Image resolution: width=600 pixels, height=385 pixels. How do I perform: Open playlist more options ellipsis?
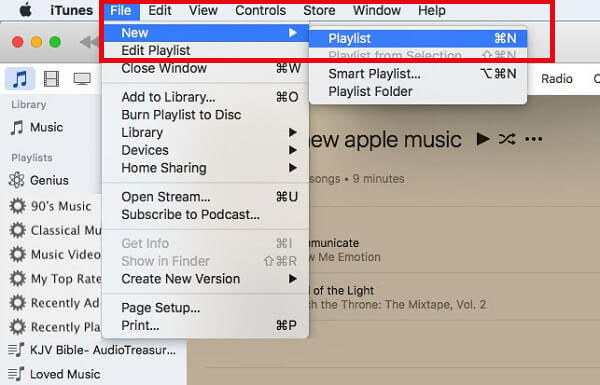click(534, 139)
